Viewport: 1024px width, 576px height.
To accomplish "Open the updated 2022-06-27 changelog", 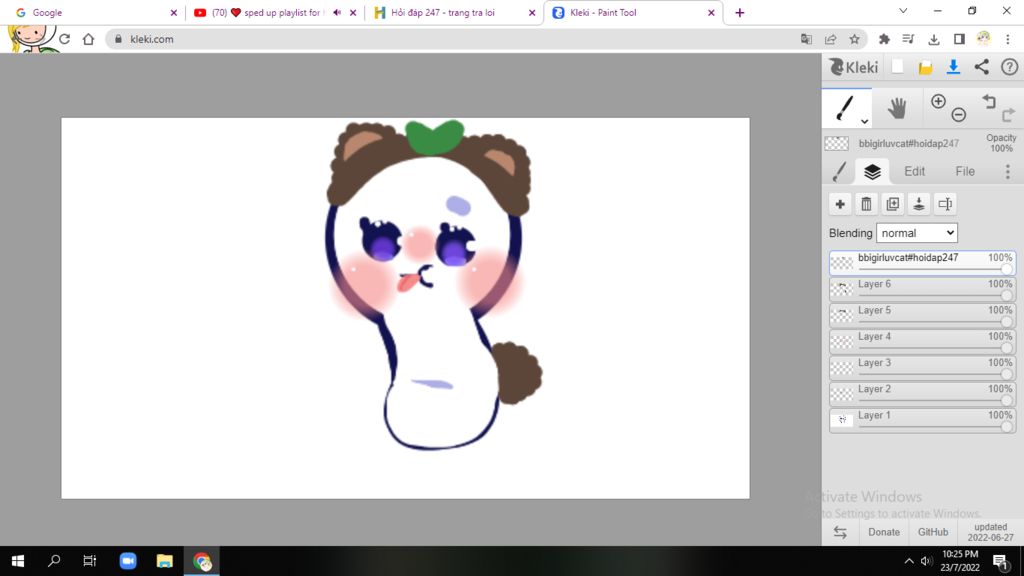I will [990, 532].
